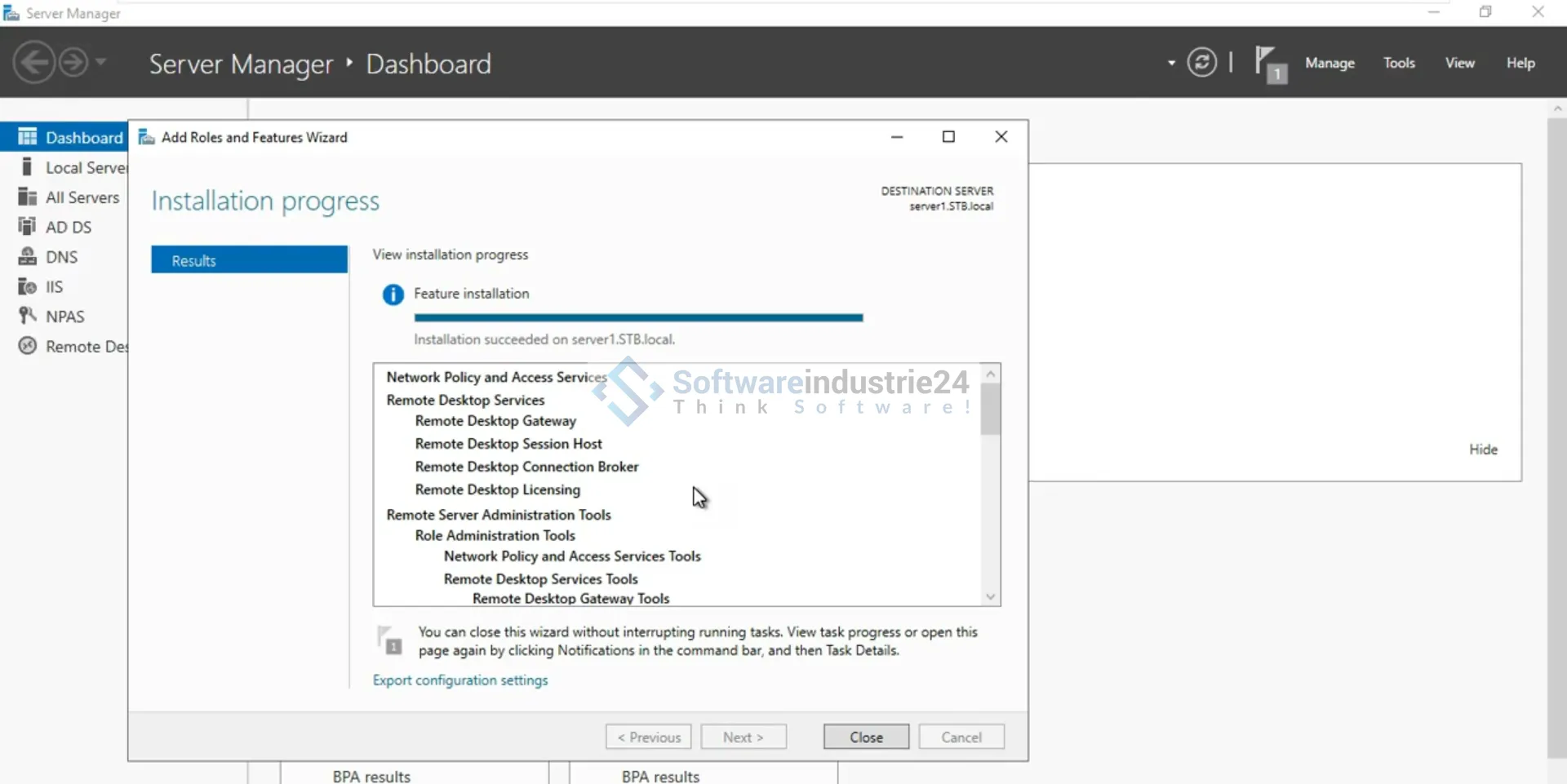This screenshot has height=784, width=1567.
Task: Open Local Server page
Action: 85,168
